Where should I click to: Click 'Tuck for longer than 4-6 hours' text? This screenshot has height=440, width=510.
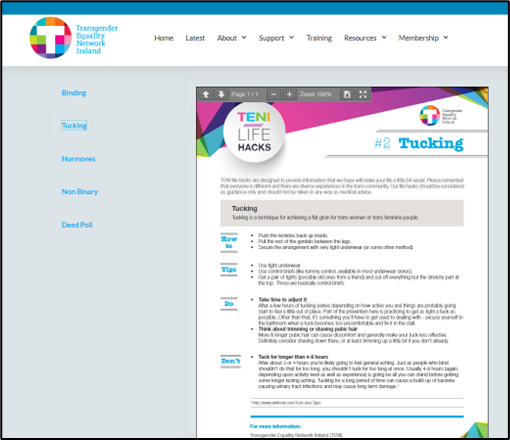(x=293, y=357)
